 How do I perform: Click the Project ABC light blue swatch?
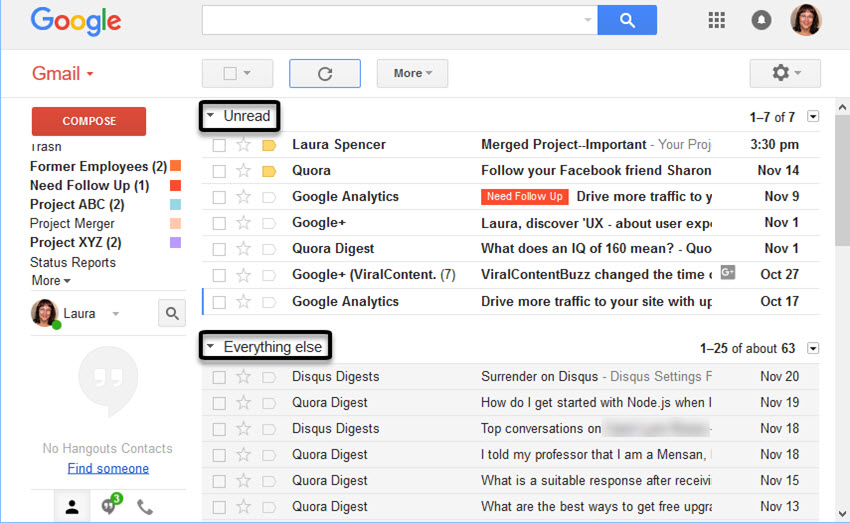pos(175,204)
